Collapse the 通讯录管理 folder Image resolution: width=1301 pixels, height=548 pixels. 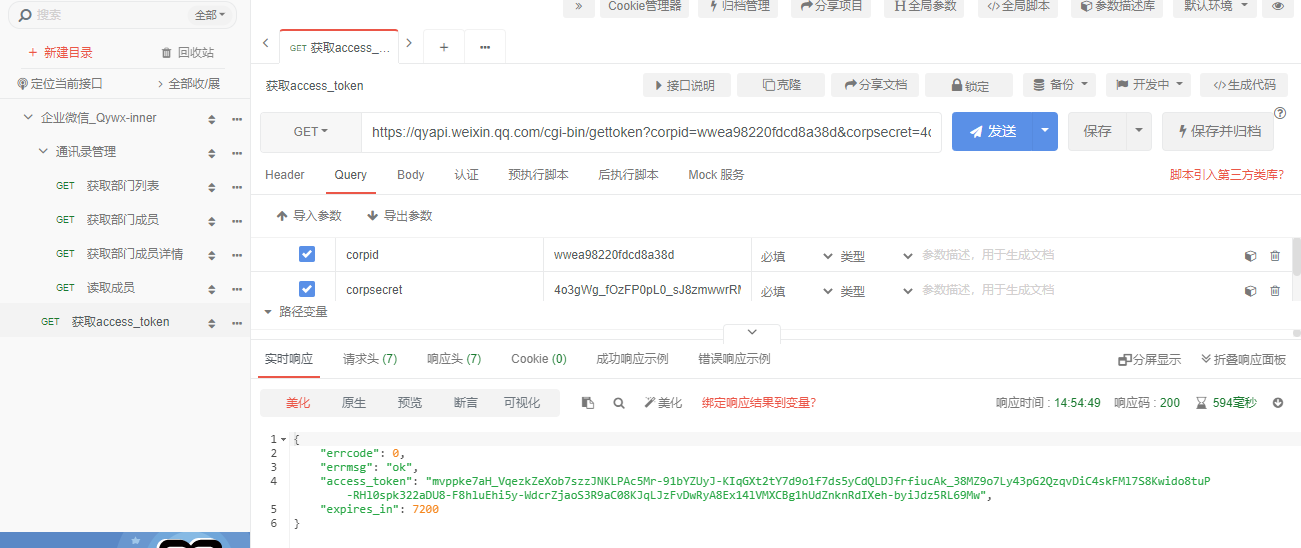click(x=43, y=152)
